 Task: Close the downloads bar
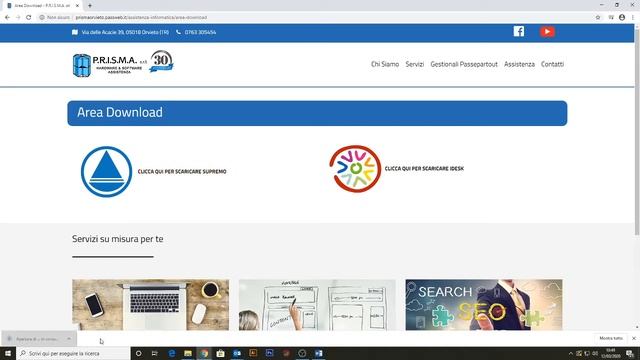(634, 338)
